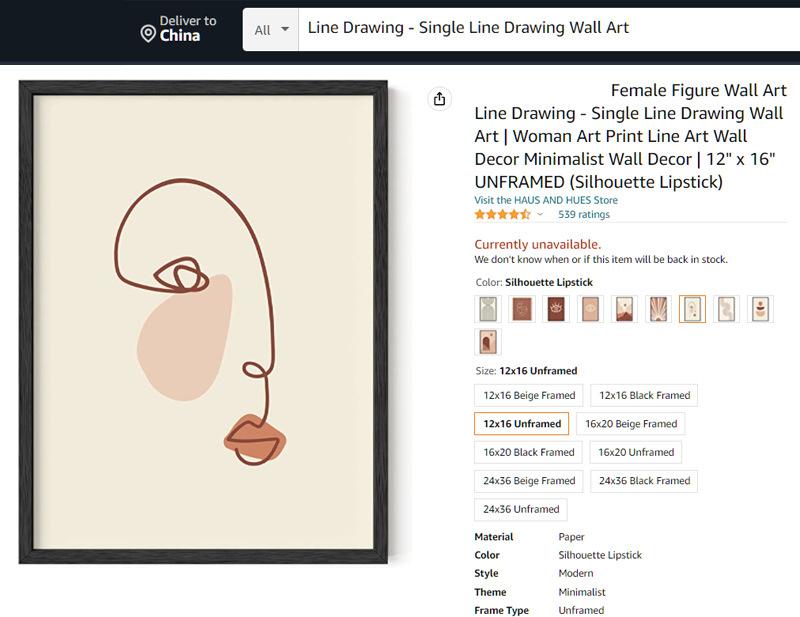Select the second-row arch print swatch

coord(488,342)
